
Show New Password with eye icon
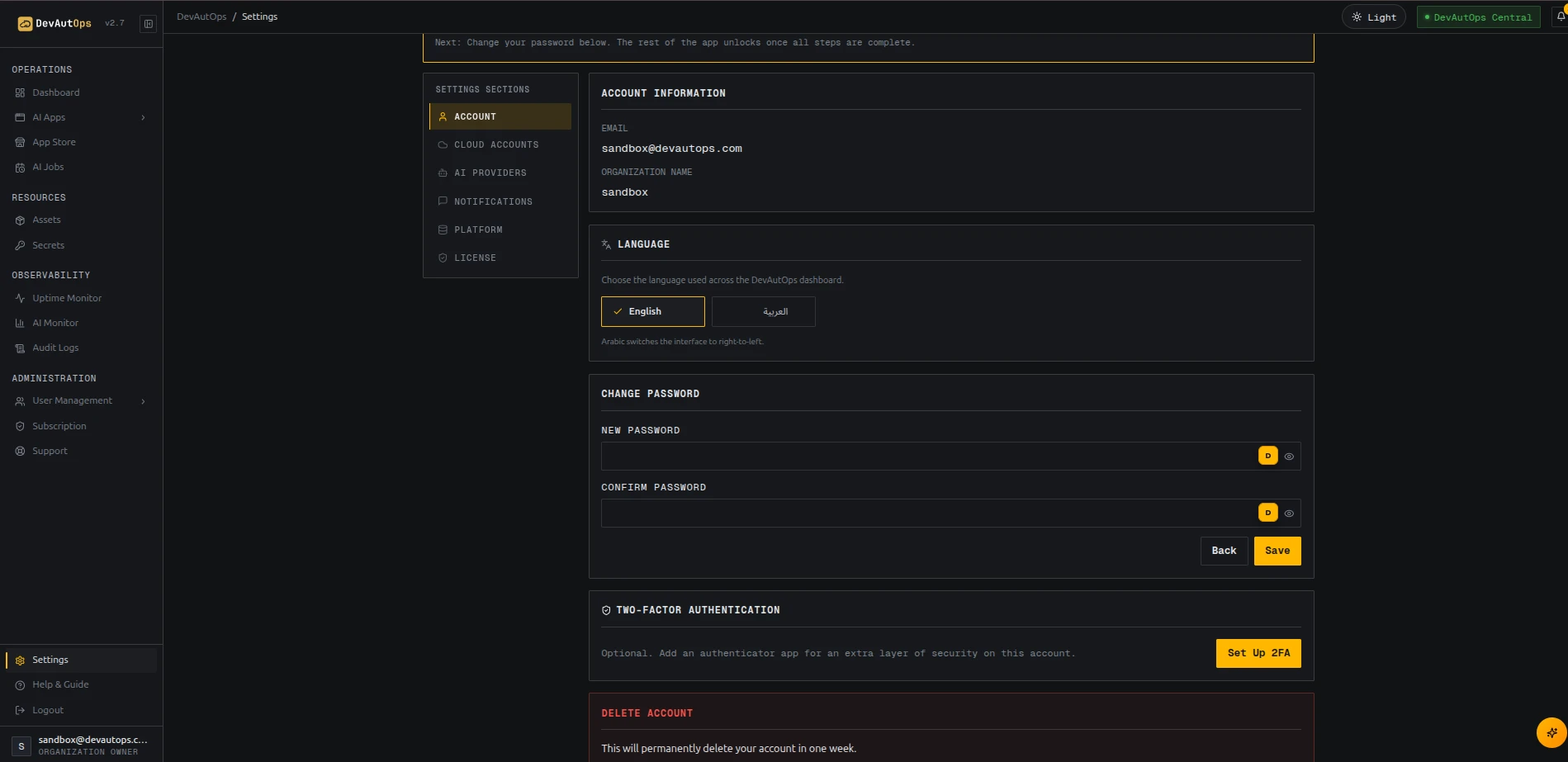click(x=1289, y=457)
